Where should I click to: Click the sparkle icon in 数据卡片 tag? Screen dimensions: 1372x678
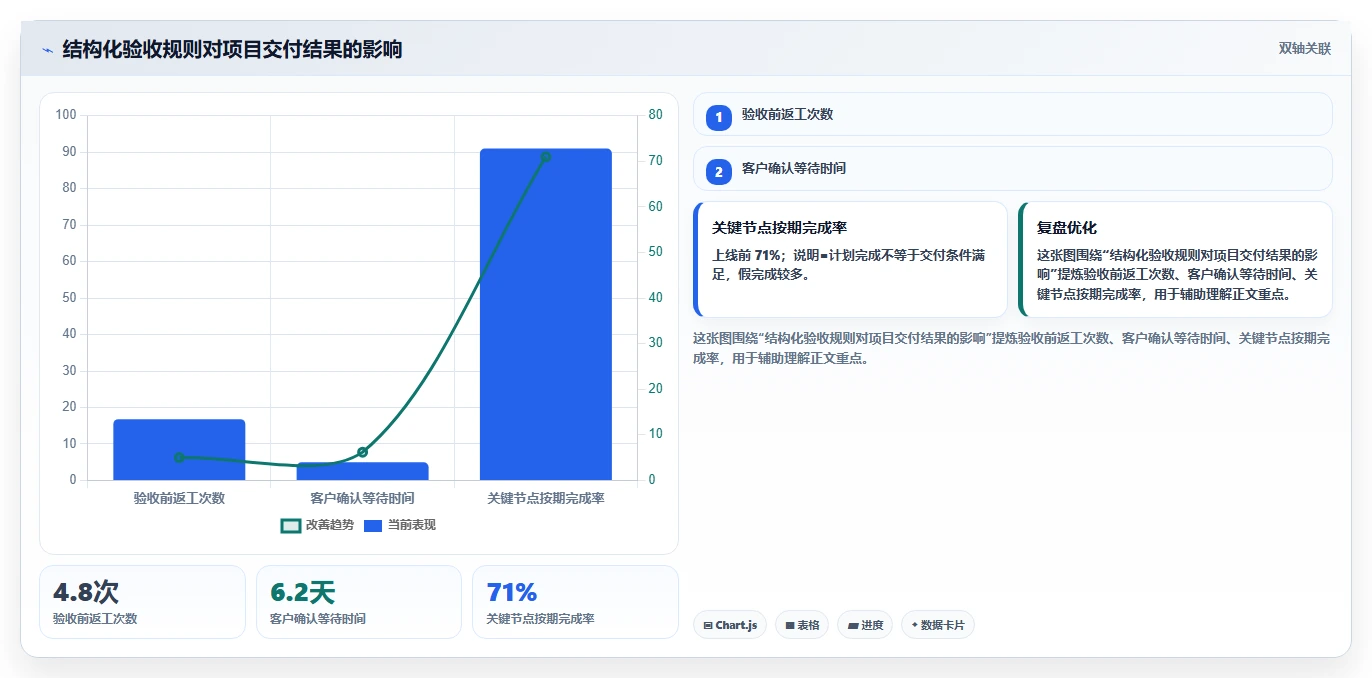pyautogui.click(x=914, y=626)
